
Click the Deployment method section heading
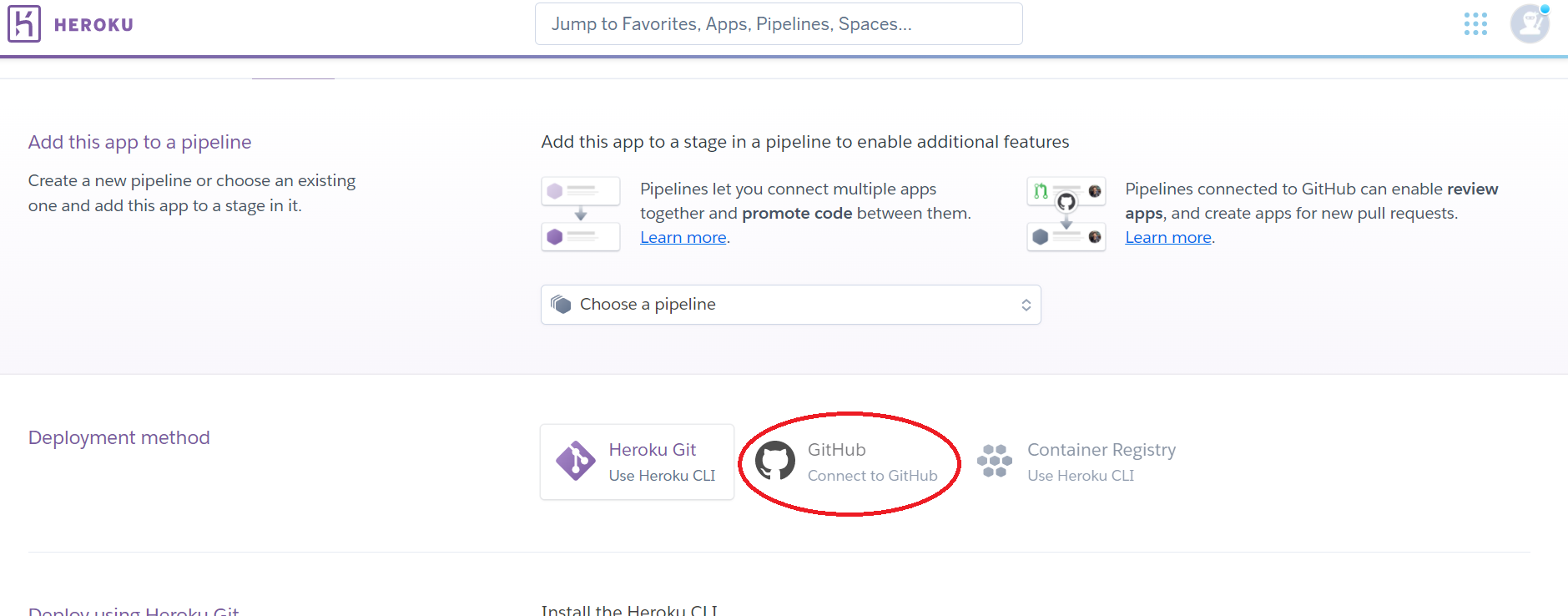tap(119, 438)
